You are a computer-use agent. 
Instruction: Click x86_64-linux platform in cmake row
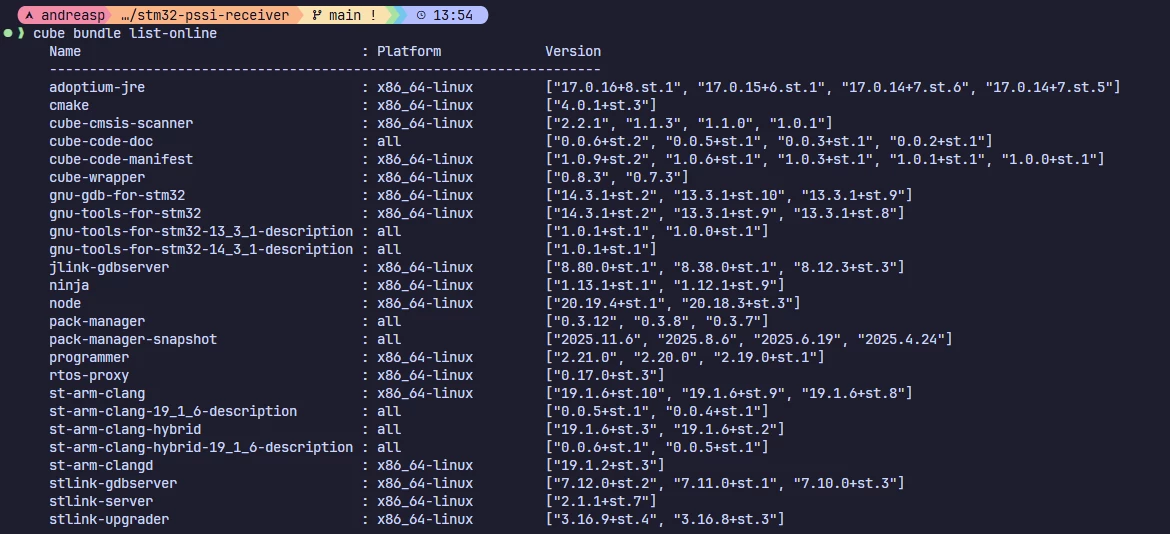(425, 105)
